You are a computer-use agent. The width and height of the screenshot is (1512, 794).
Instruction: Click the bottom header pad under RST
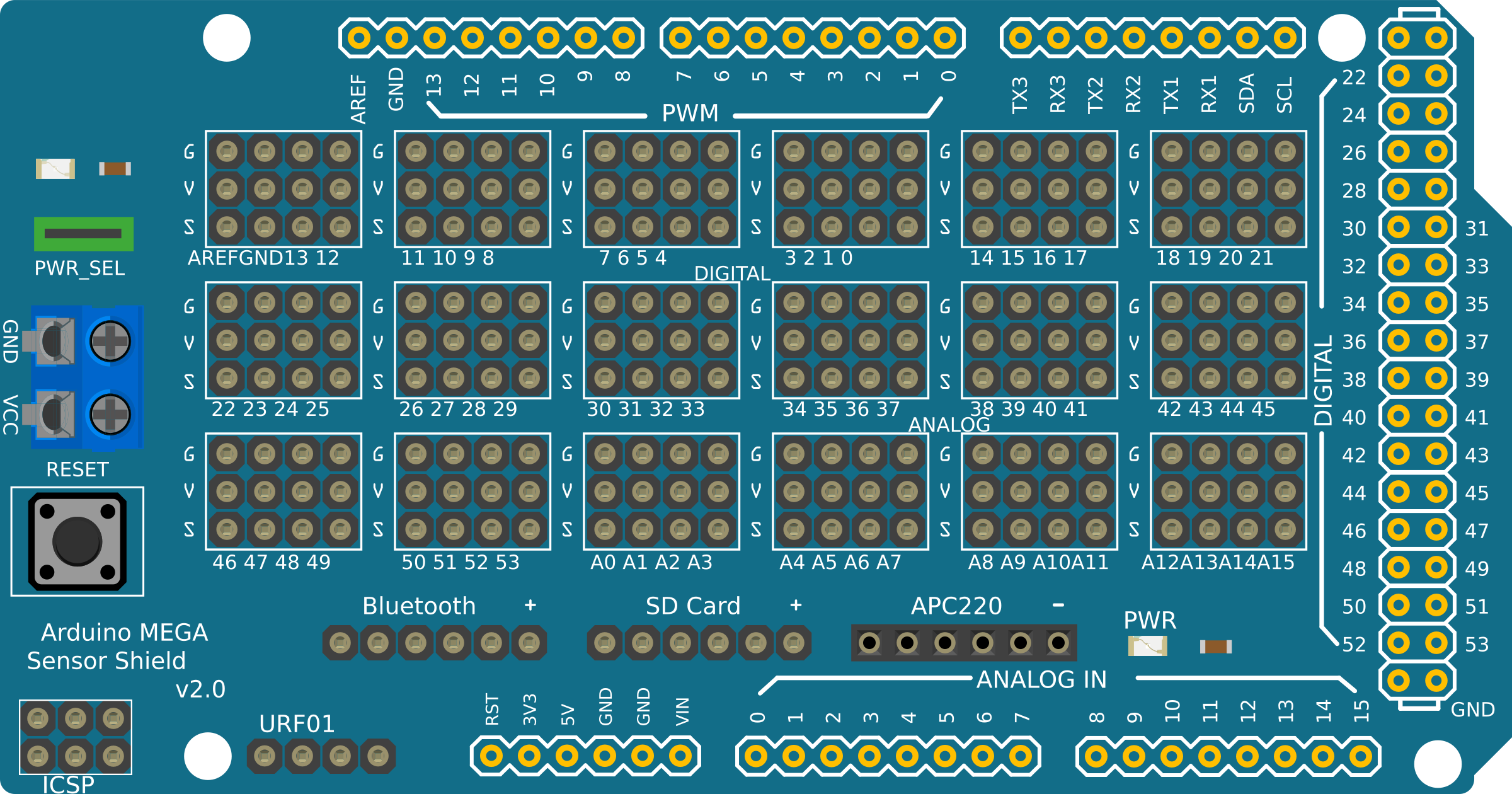point(491,756)
